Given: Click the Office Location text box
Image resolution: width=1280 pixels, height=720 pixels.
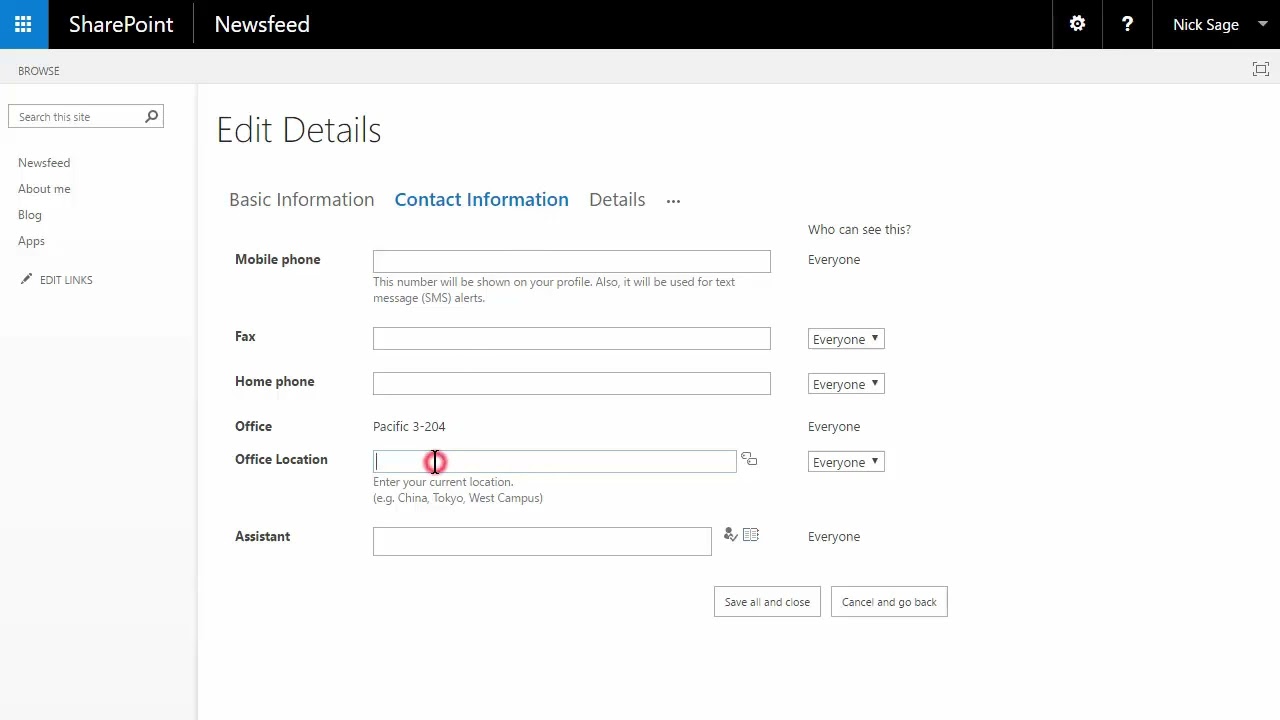Looking at the screenshot, I should coord(555,461).
